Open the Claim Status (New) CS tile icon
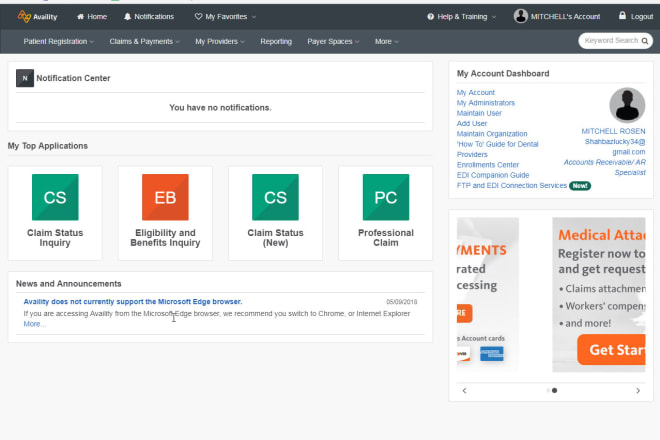The height and width of the screenshot is (440, 660). click(275, 197)
